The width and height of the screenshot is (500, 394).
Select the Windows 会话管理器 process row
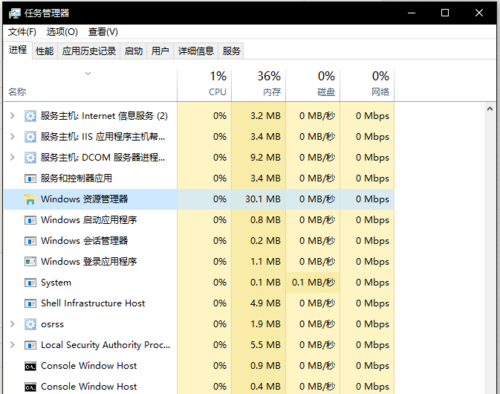click(199, 241)
